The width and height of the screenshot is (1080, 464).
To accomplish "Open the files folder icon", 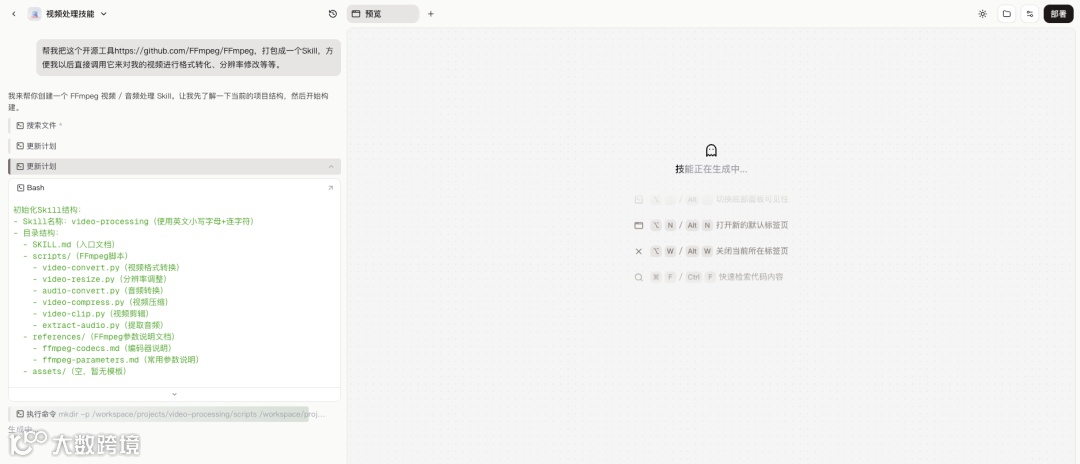I will [x=1007, y=14].
